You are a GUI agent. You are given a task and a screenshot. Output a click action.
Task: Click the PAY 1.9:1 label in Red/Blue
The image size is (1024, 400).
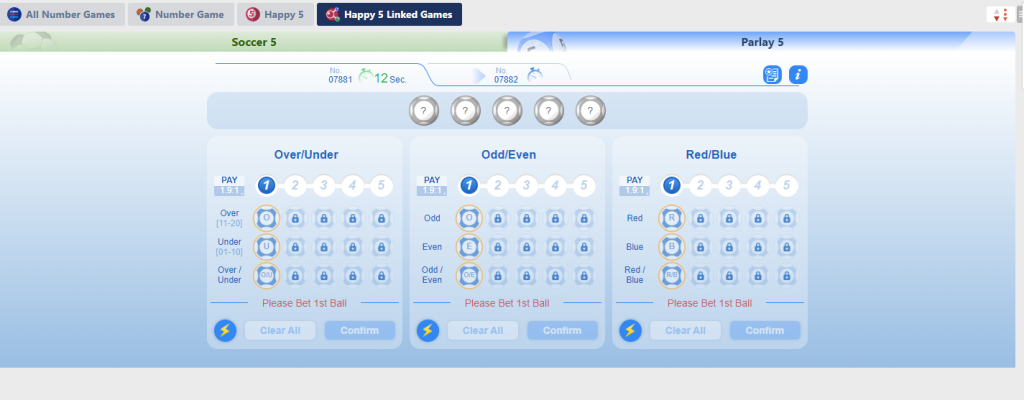[634, 186]
